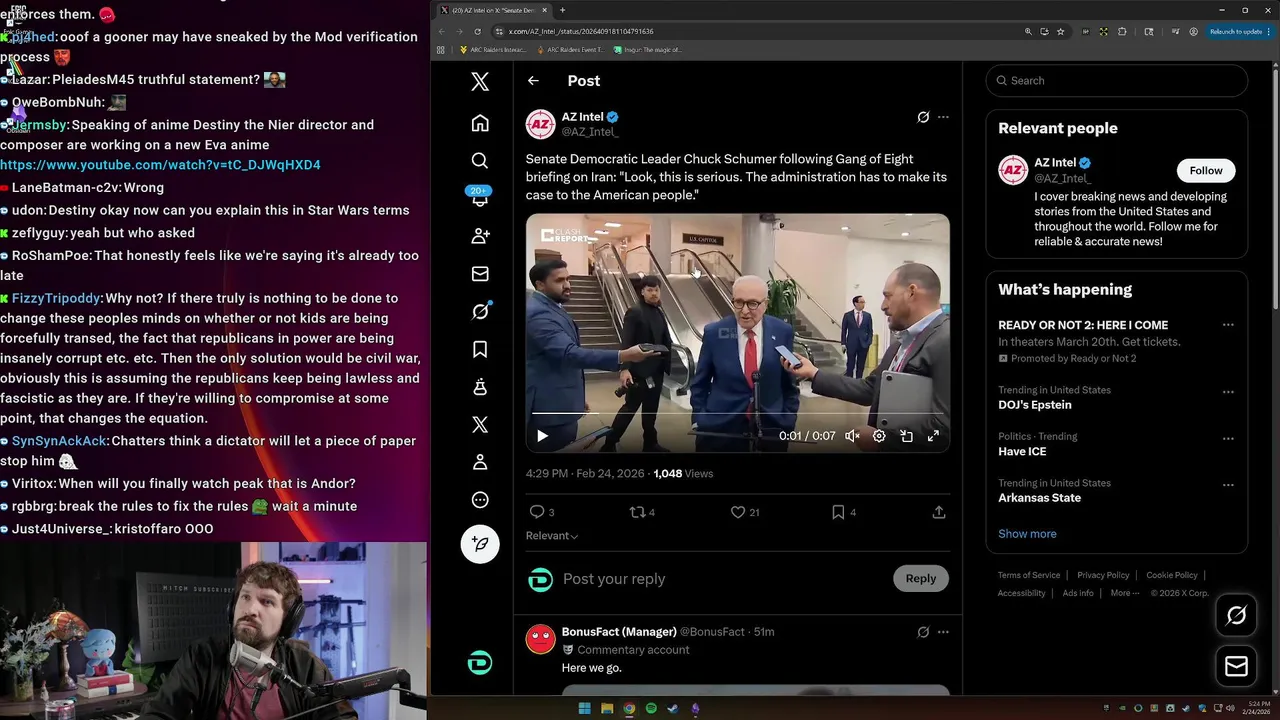This screenshot has width=1280, height=720.
Task: Open Privacy Policy link
Action: [1103, 575]
